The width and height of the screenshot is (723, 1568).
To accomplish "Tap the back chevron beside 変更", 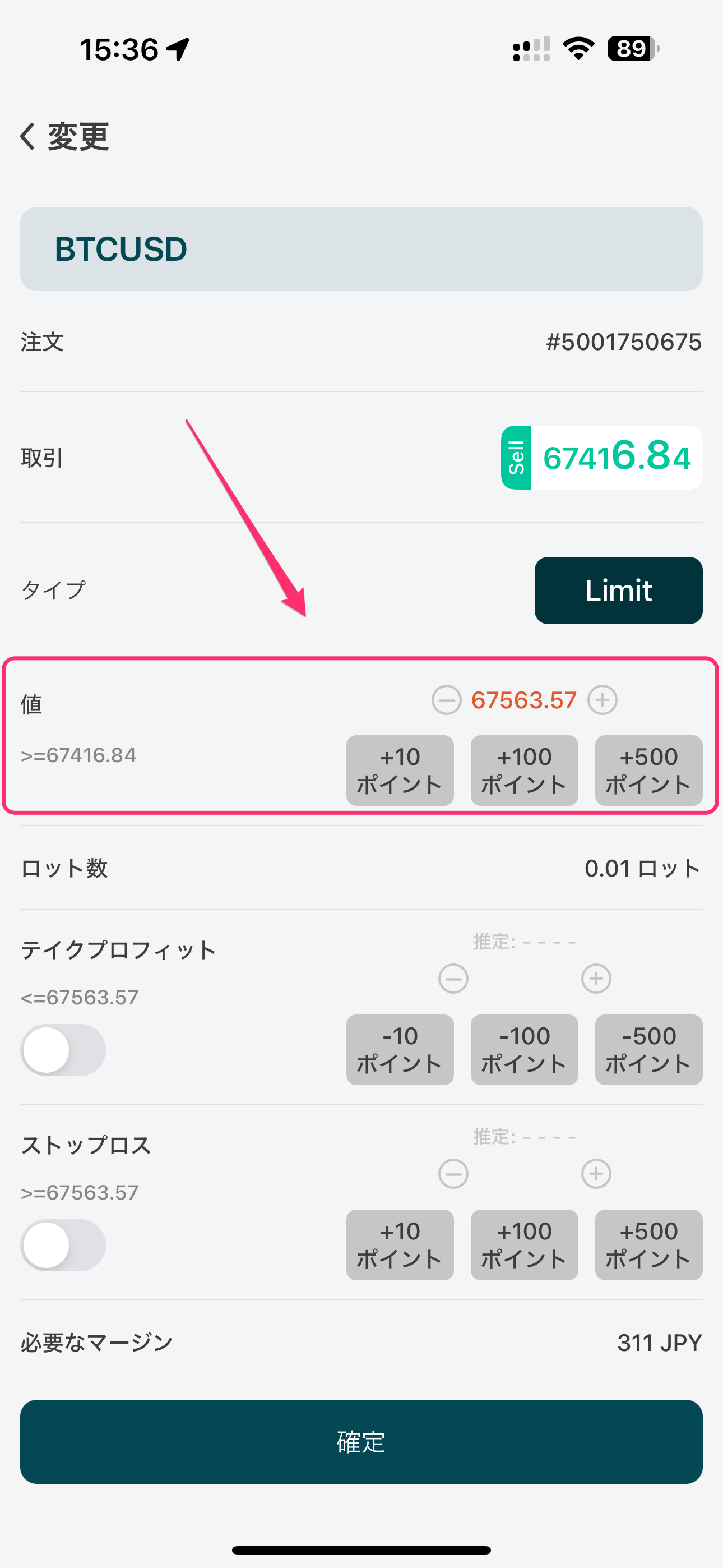I will [x=28, y=136].
